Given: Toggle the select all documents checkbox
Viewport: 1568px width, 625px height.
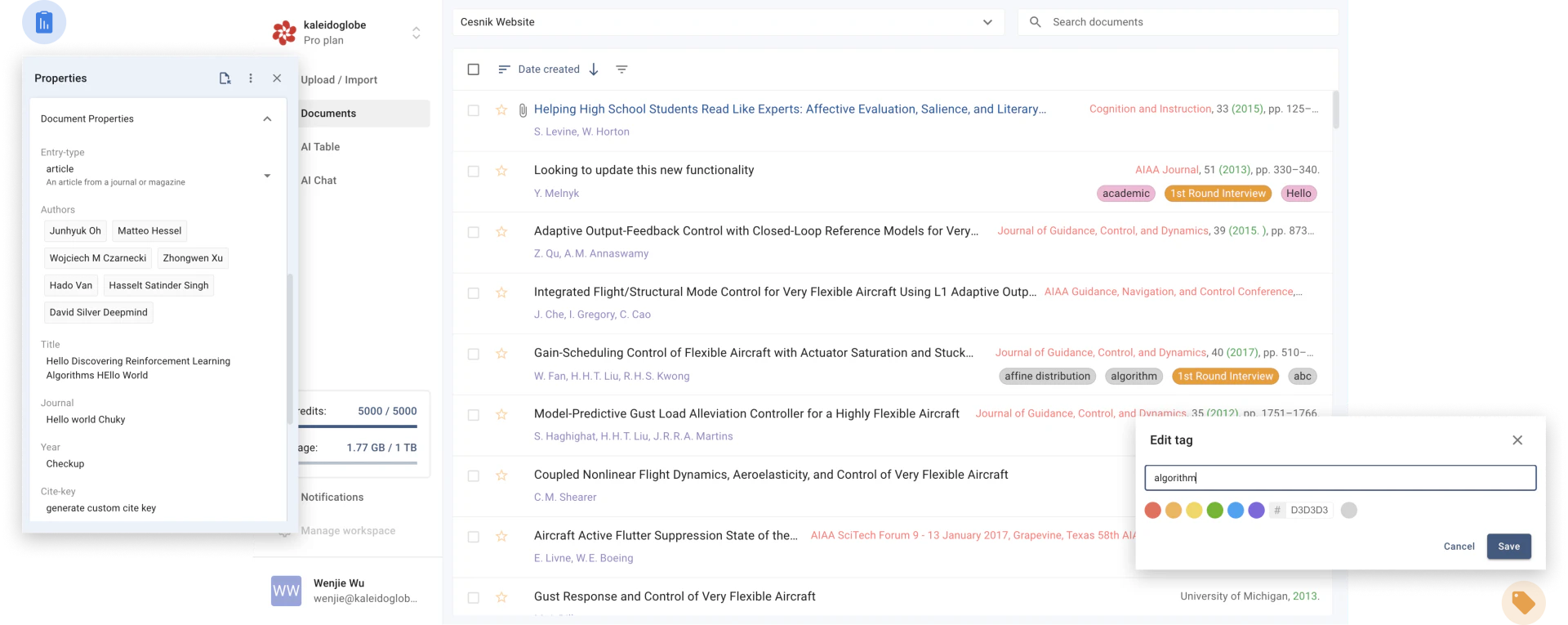Looking at the screenshot, I should click(x=473, y=69).
